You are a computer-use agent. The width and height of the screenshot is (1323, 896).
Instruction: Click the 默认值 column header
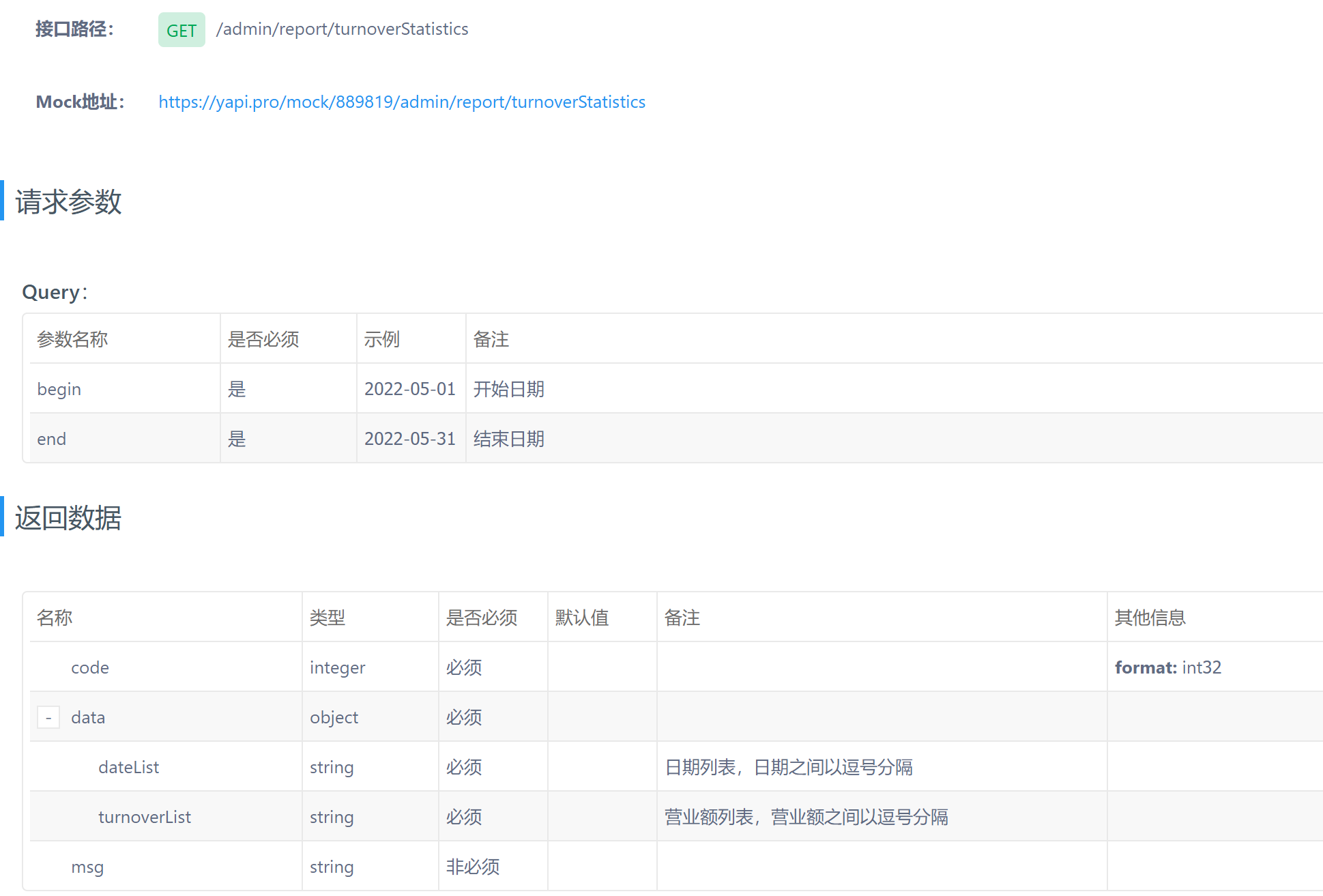point(581,618)
